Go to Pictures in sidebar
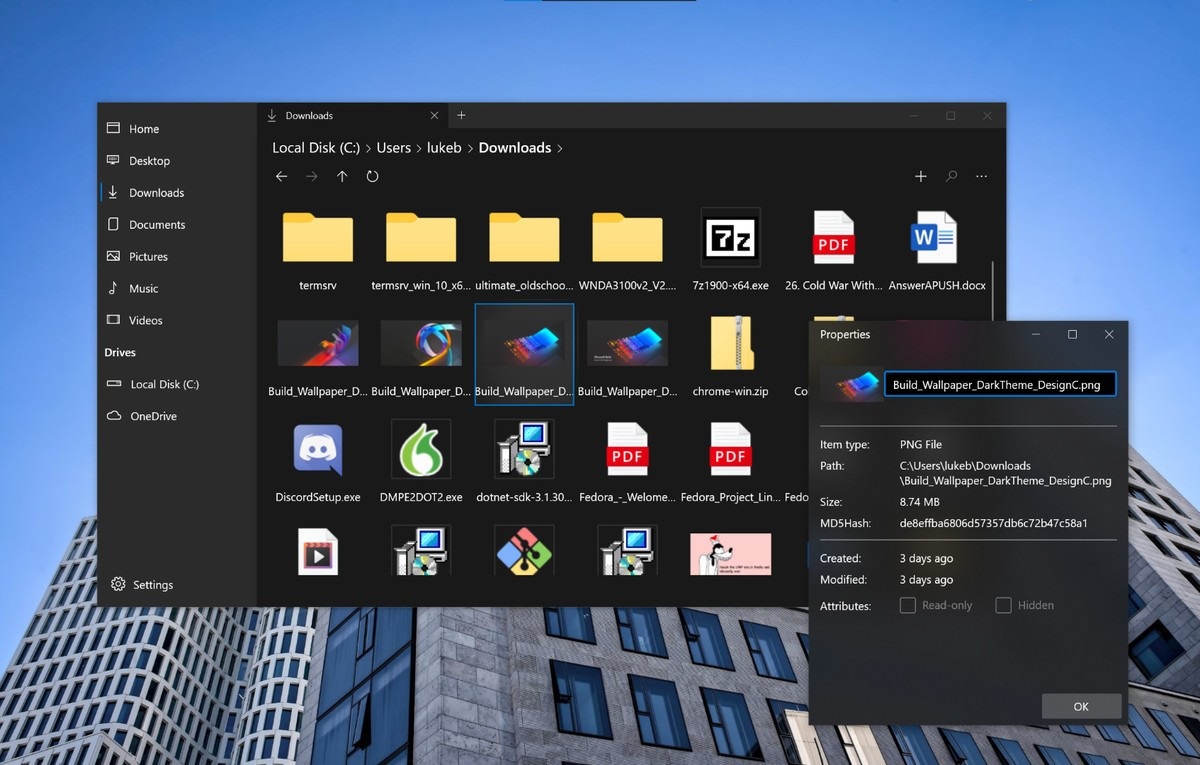1200x765 pixels. click(x=148, y=257)
